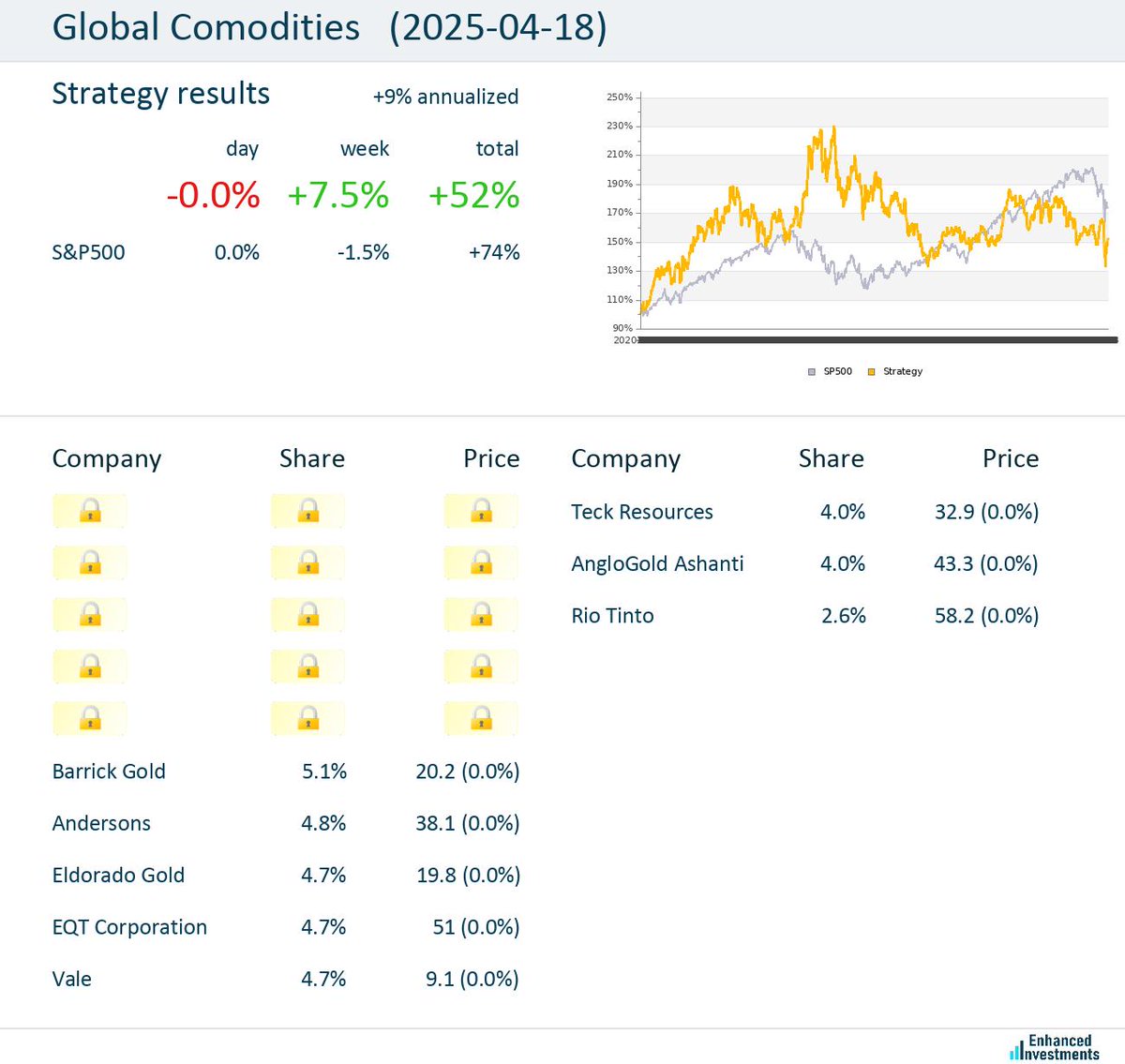The width and height of the screenshot is (1125, 1064).
Task: Click the second locked row's Share lock icon
Action: coord(308,562)
